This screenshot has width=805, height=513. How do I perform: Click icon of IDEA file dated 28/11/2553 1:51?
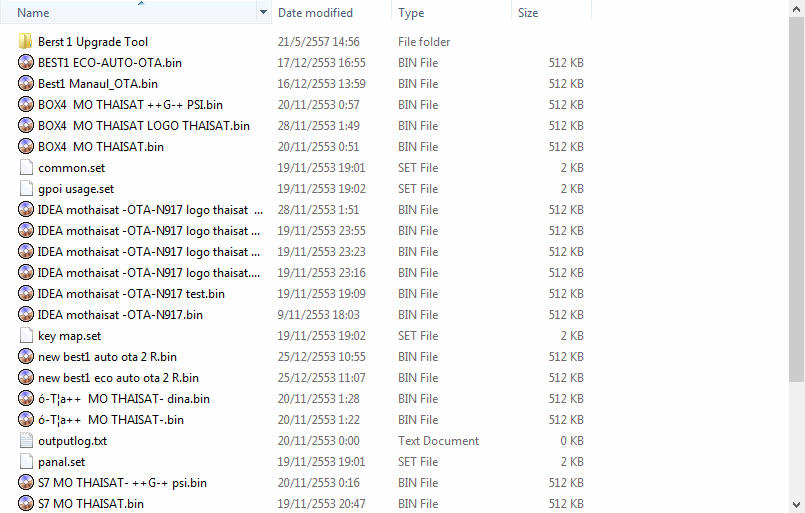tap(26, 210)
